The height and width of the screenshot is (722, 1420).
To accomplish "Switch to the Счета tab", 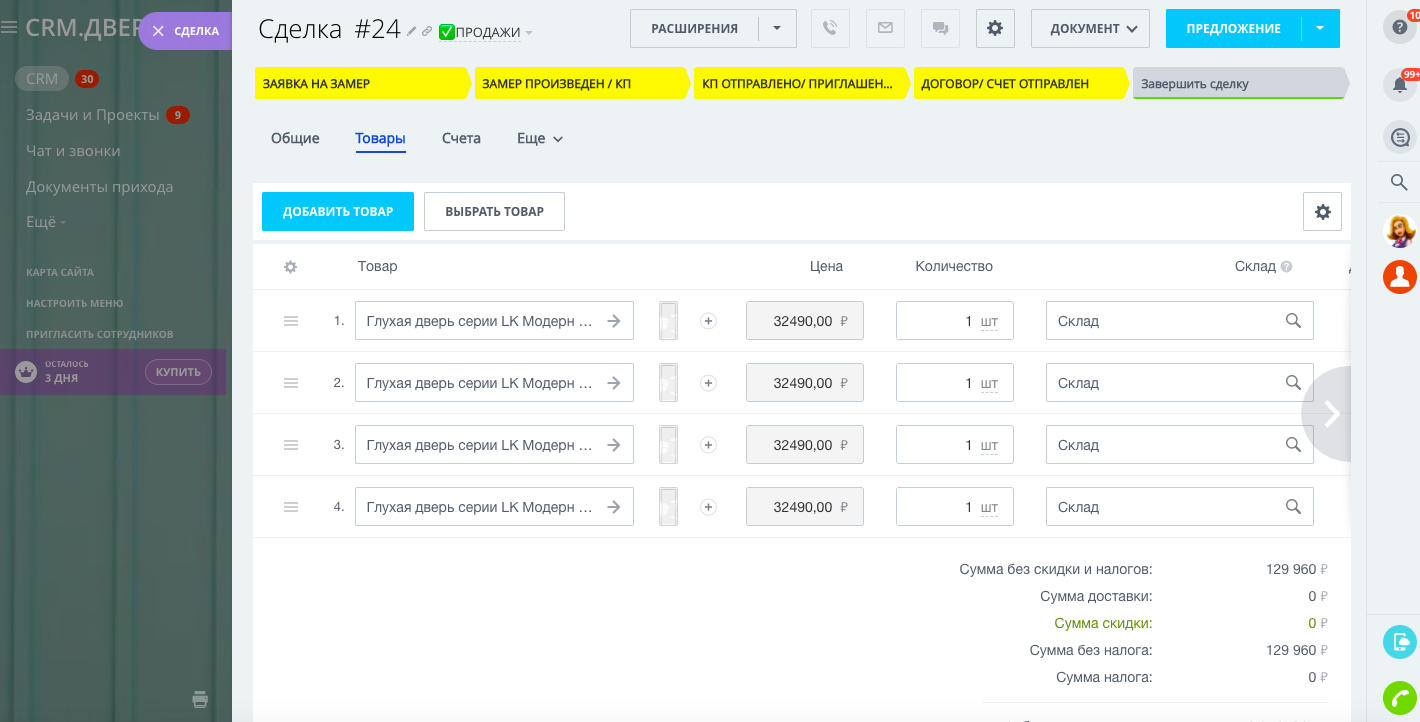I will [x=461, y=138].
